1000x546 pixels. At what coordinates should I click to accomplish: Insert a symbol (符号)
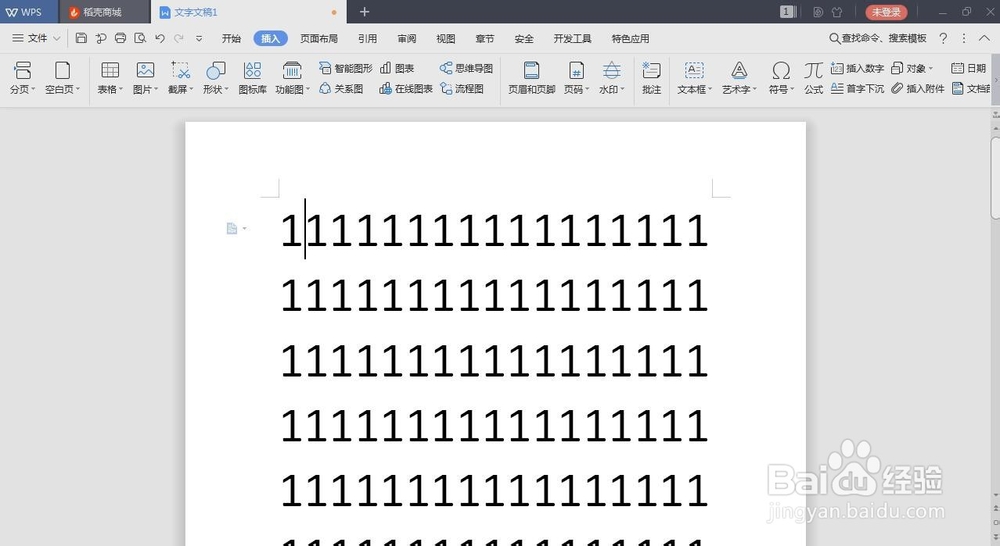[x=781, y=78]
